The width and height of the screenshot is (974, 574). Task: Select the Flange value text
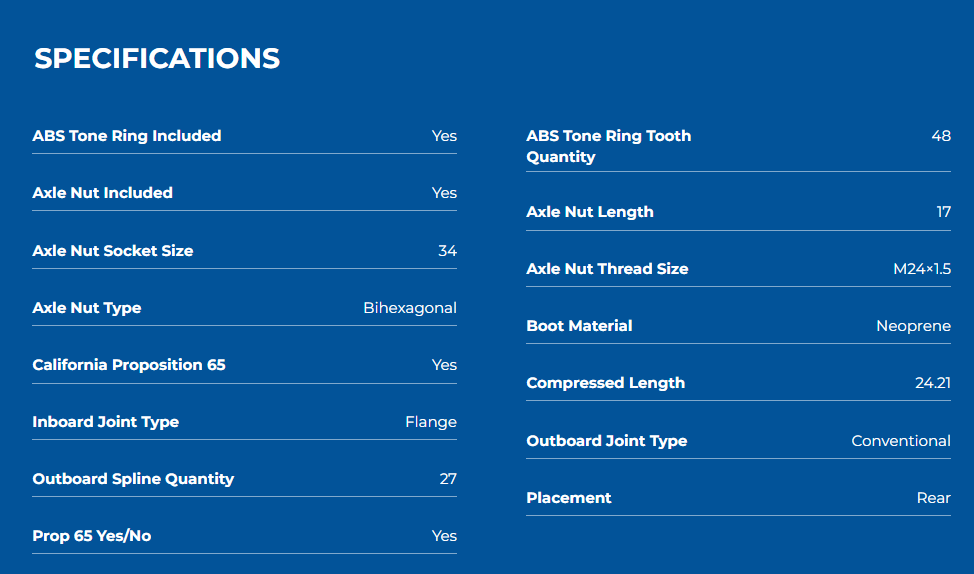coord(431,422)
